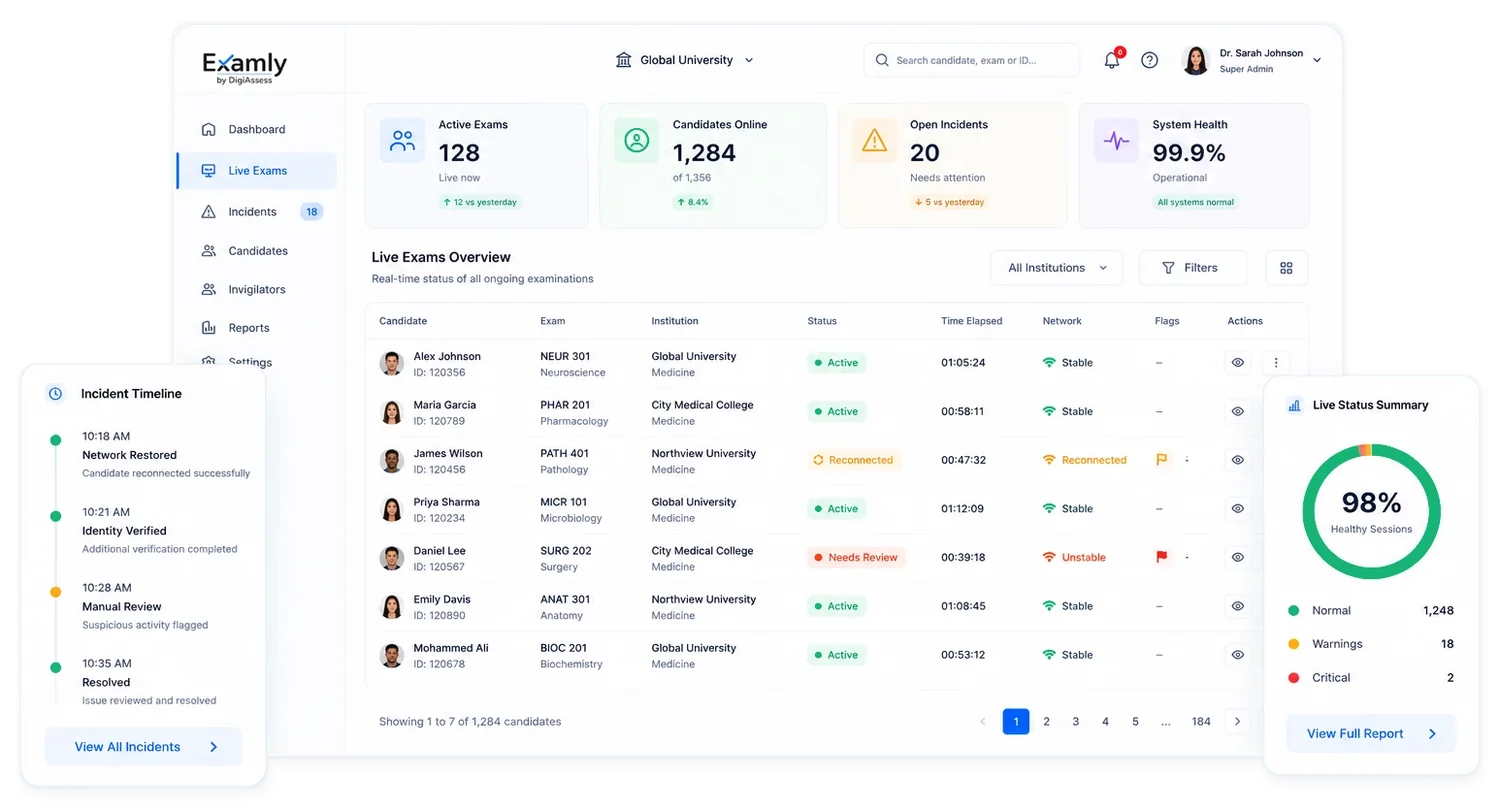The image size is (1500, 810).
Task: Select Live Exams in the sidebar
Action: [x=256, y=171]
